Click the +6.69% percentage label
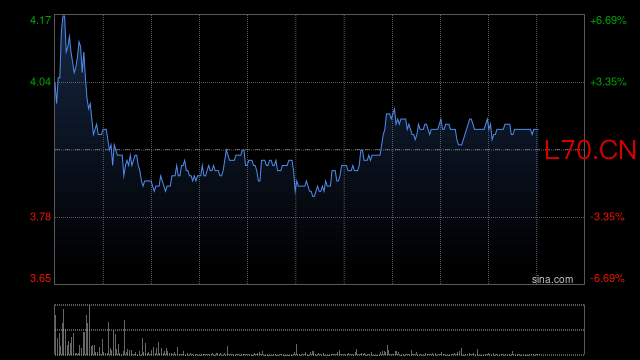Viewport: 640px width, 360px height. pos(608,20)
